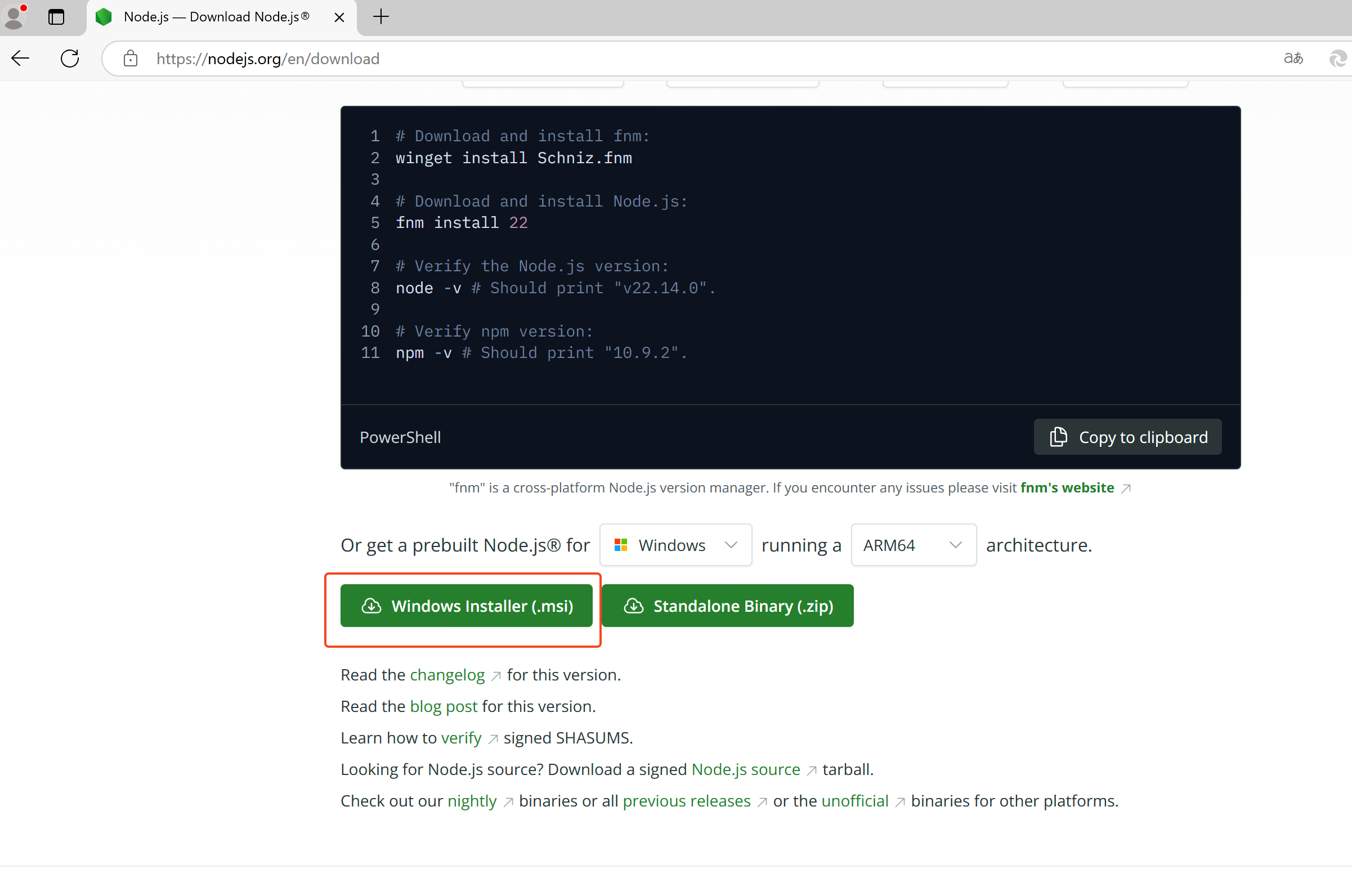Copy the PowerShell script to clipboard

pos(1127,437)
